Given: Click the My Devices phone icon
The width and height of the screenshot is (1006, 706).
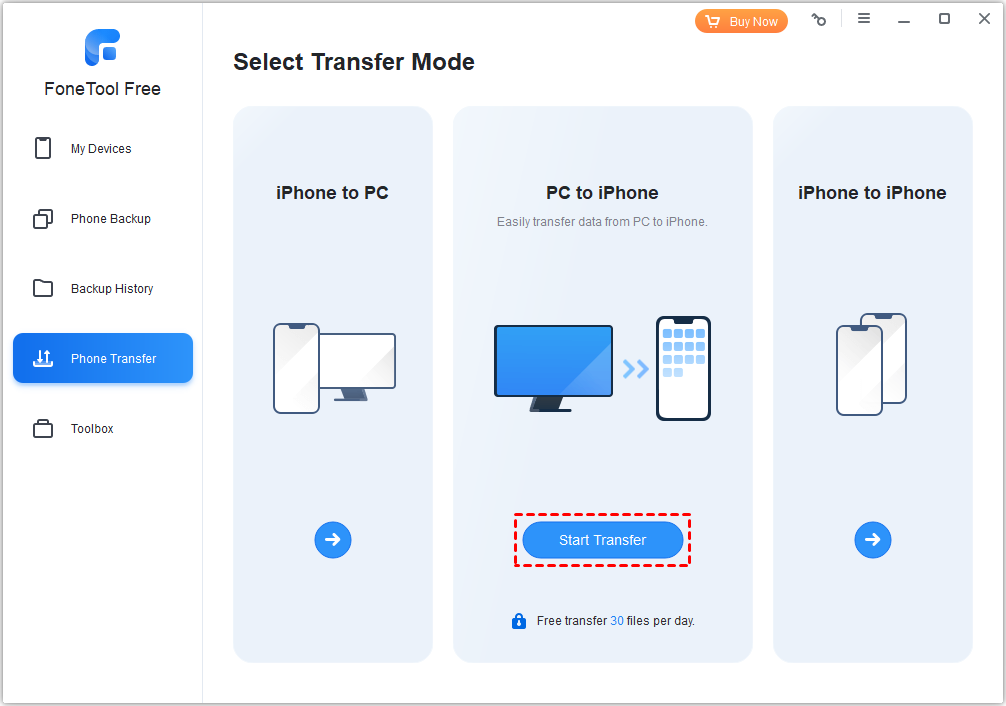Looking at the screenshot, I should point(43,148).
